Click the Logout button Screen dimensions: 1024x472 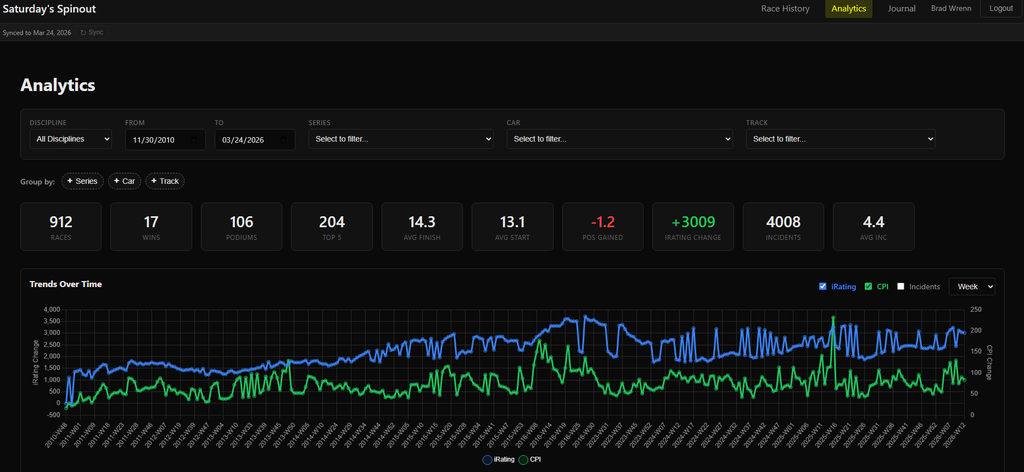1001,9
